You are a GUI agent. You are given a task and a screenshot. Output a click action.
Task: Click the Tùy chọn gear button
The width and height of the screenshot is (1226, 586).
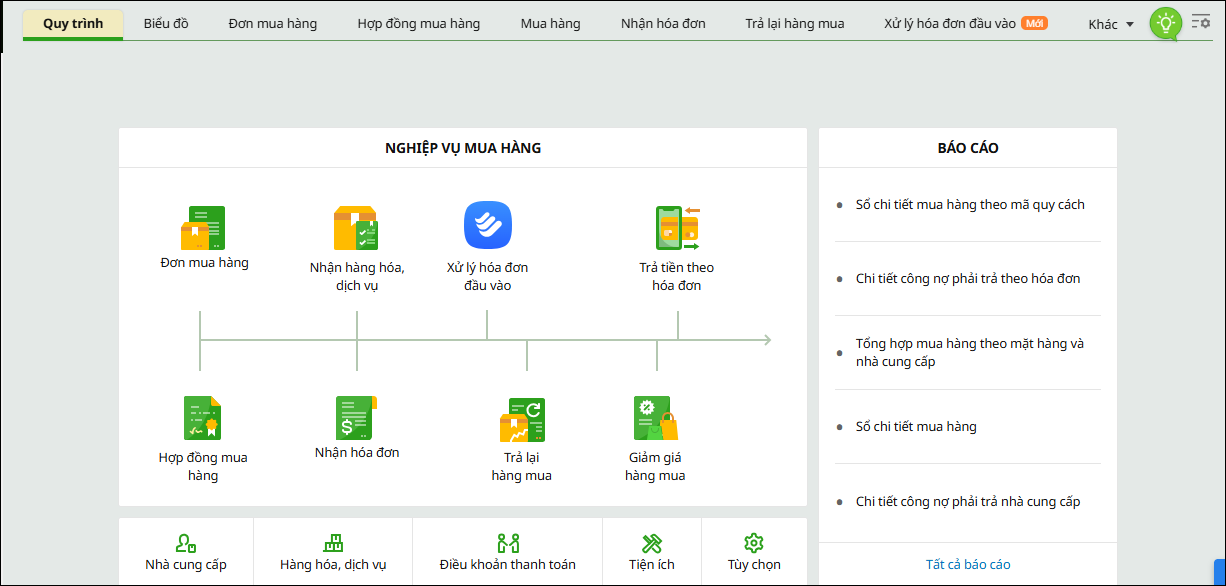pos(754,552)
